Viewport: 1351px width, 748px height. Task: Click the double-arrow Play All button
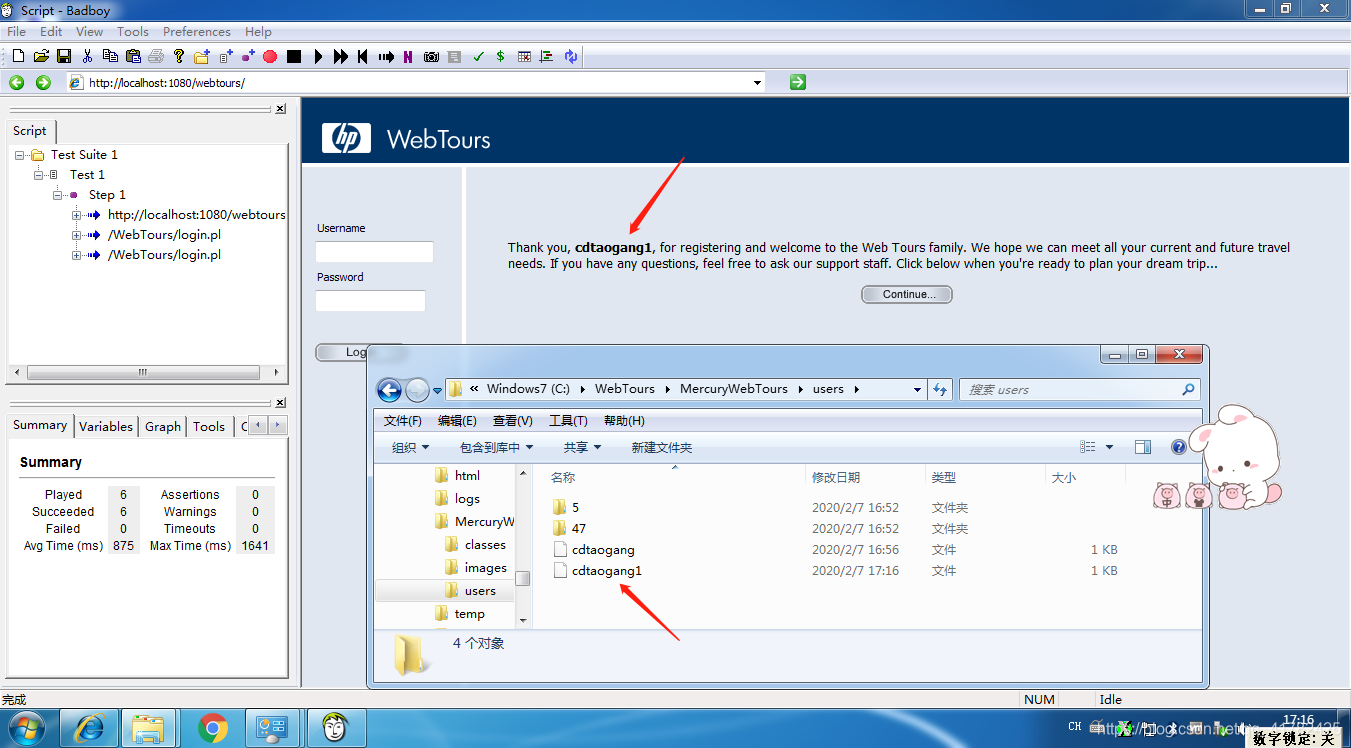point(341,57)
